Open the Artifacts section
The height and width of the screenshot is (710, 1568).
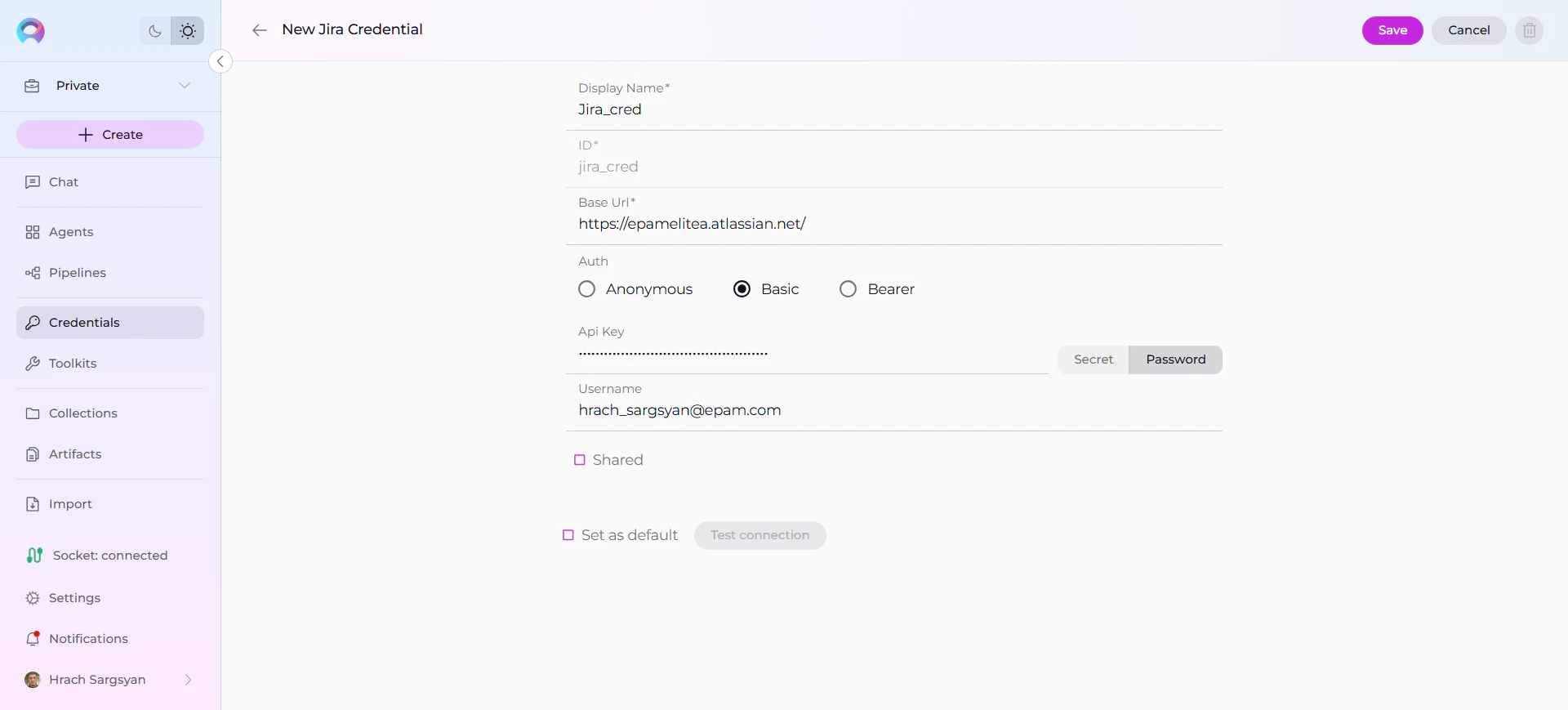click(x=110, y=454)
